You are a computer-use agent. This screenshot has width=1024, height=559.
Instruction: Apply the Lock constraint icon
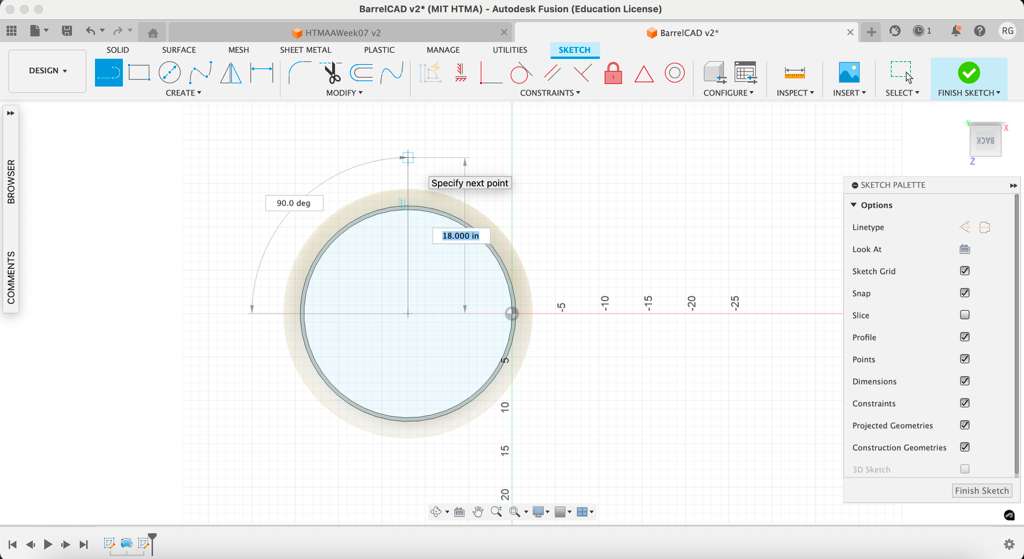pyautogui.click(x=613, y=73)
